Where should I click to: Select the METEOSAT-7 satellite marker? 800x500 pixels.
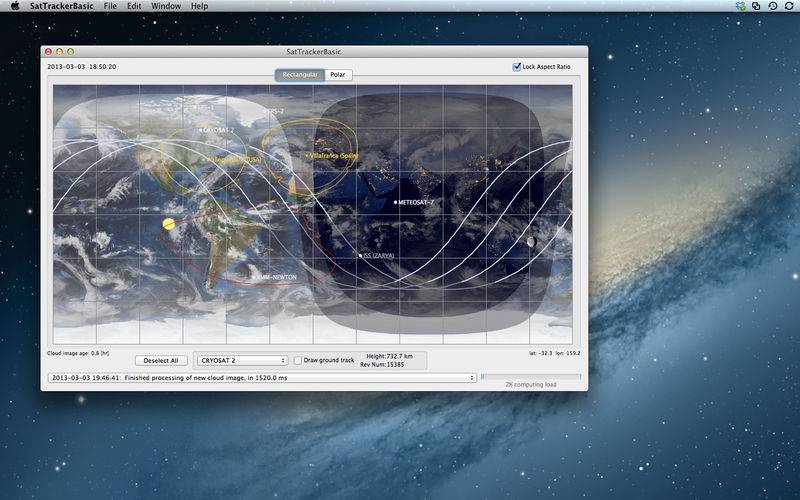click(x=395, y=203)
